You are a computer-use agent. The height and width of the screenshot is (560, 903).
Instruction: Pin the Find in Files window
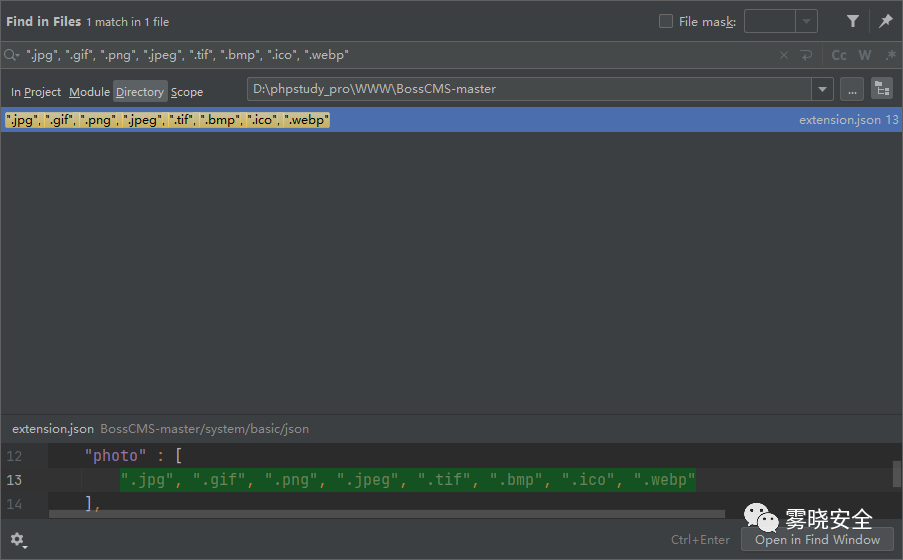coord(885,21)
